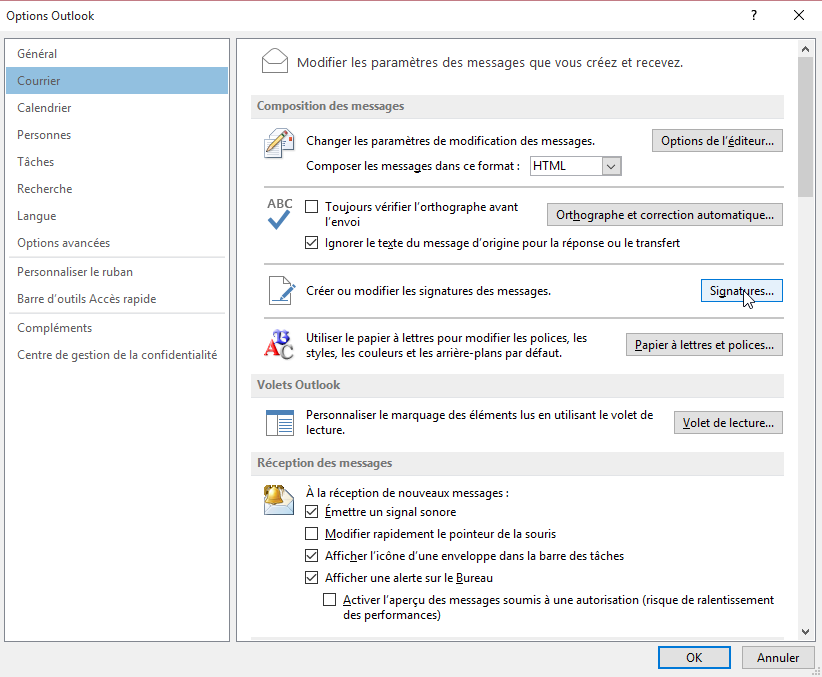The height and width of the screenshot is (677, 822).
Task: Enable always check spelling before sending
Action: click(311, 207)
